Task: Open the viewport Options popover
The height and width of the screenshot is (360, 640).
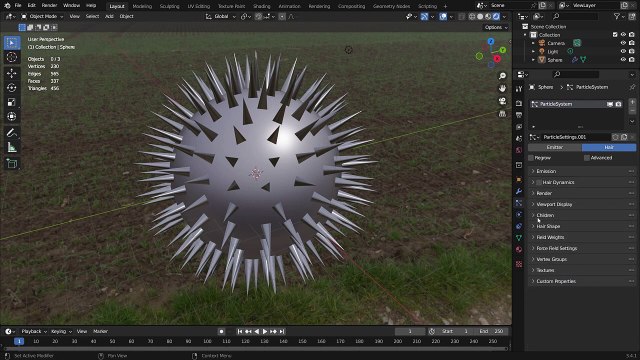Action: [496, 27]
